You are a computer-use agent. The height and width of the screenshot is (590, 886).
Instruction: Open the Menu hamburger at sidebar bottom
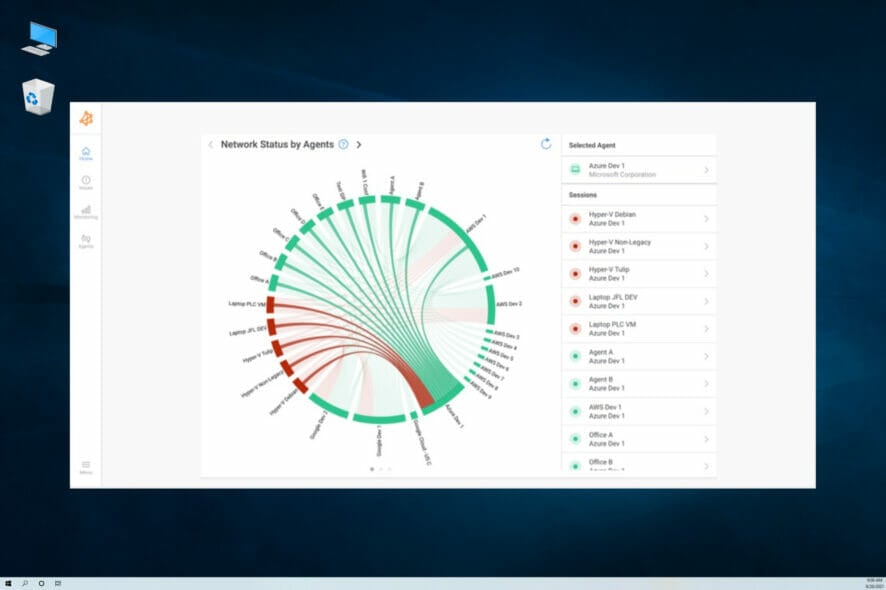click(x=86, y=467)
